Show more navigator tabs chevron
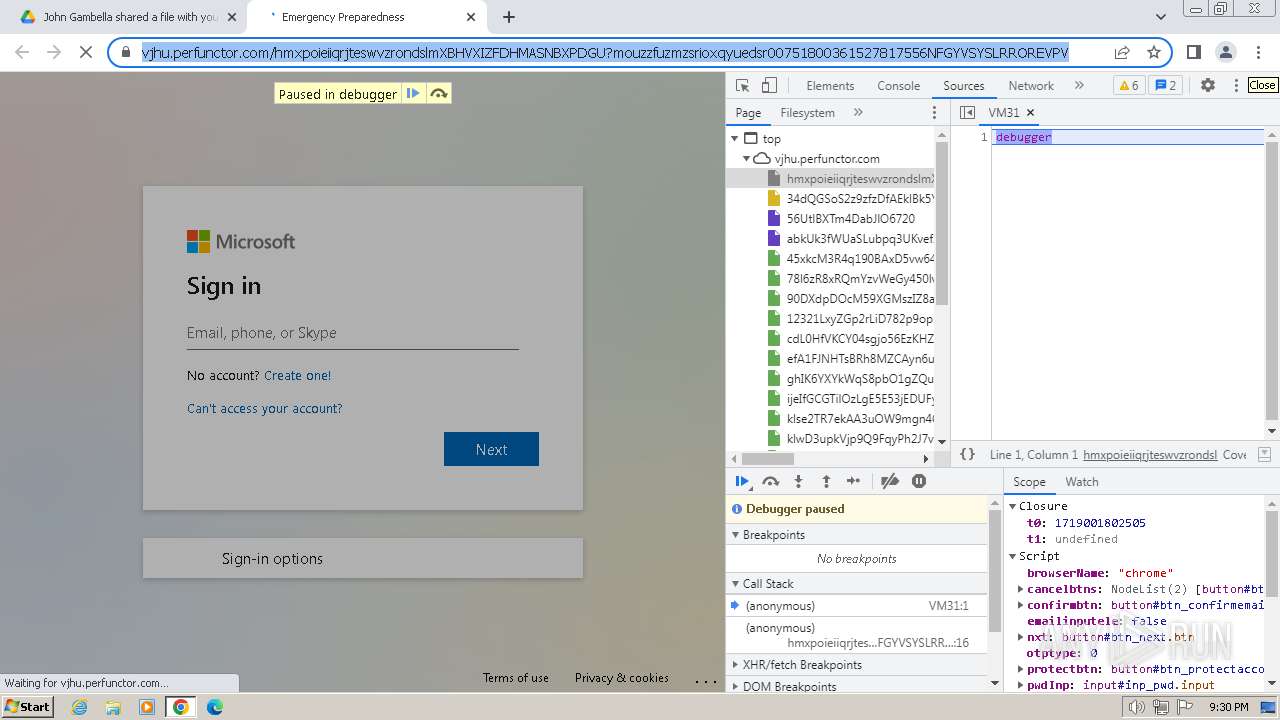 coord(858,113)
